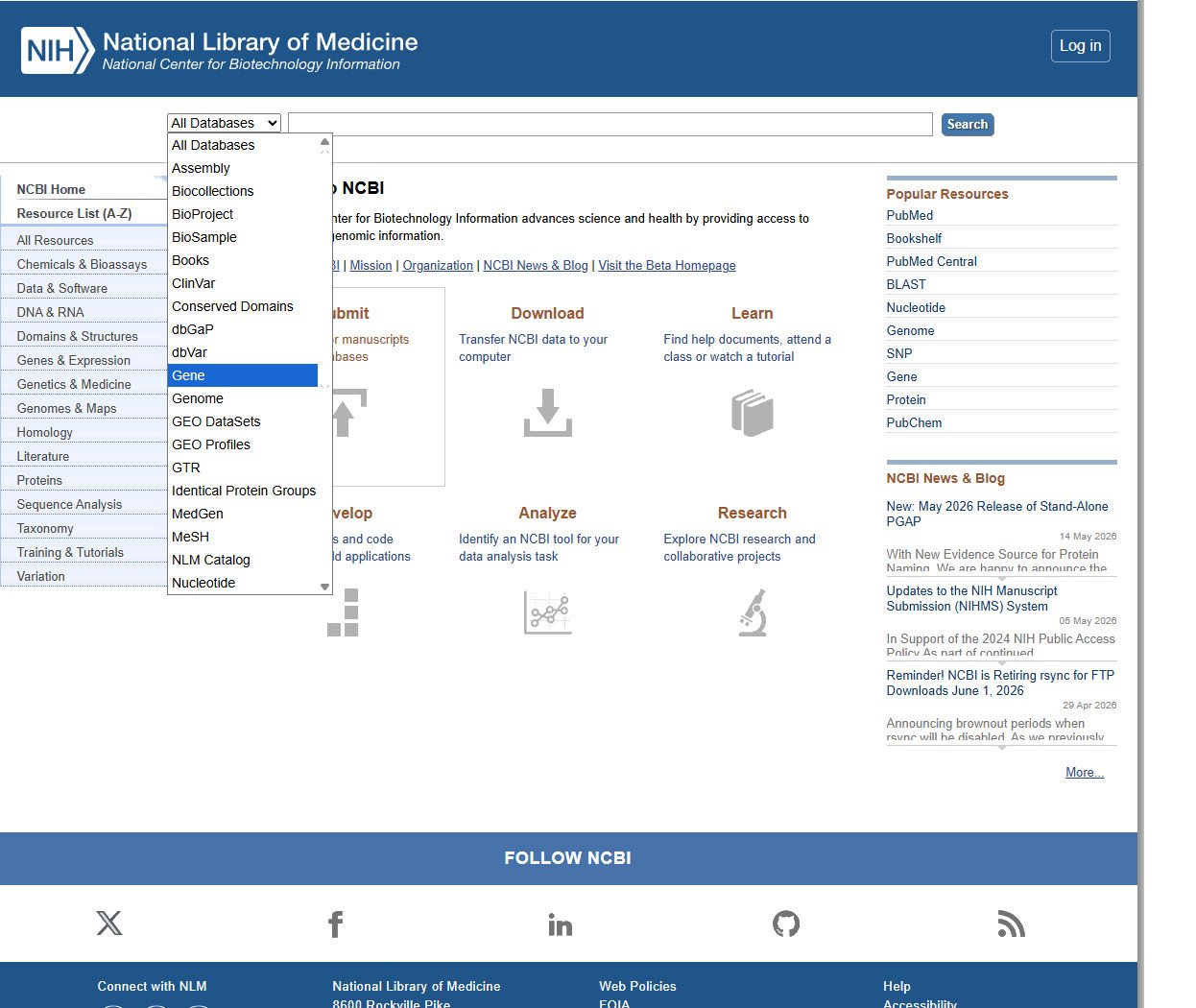Expand Variation sidebar menu
Screen dimensions: 1196x1008
coord(83,576)
